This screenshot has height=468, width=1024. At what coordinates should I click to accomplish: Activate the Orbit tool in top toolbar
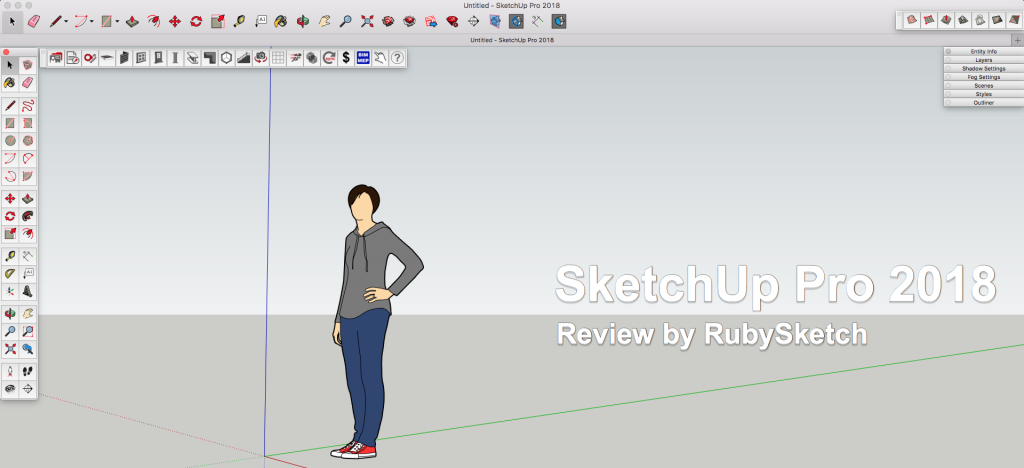(302, 21)
